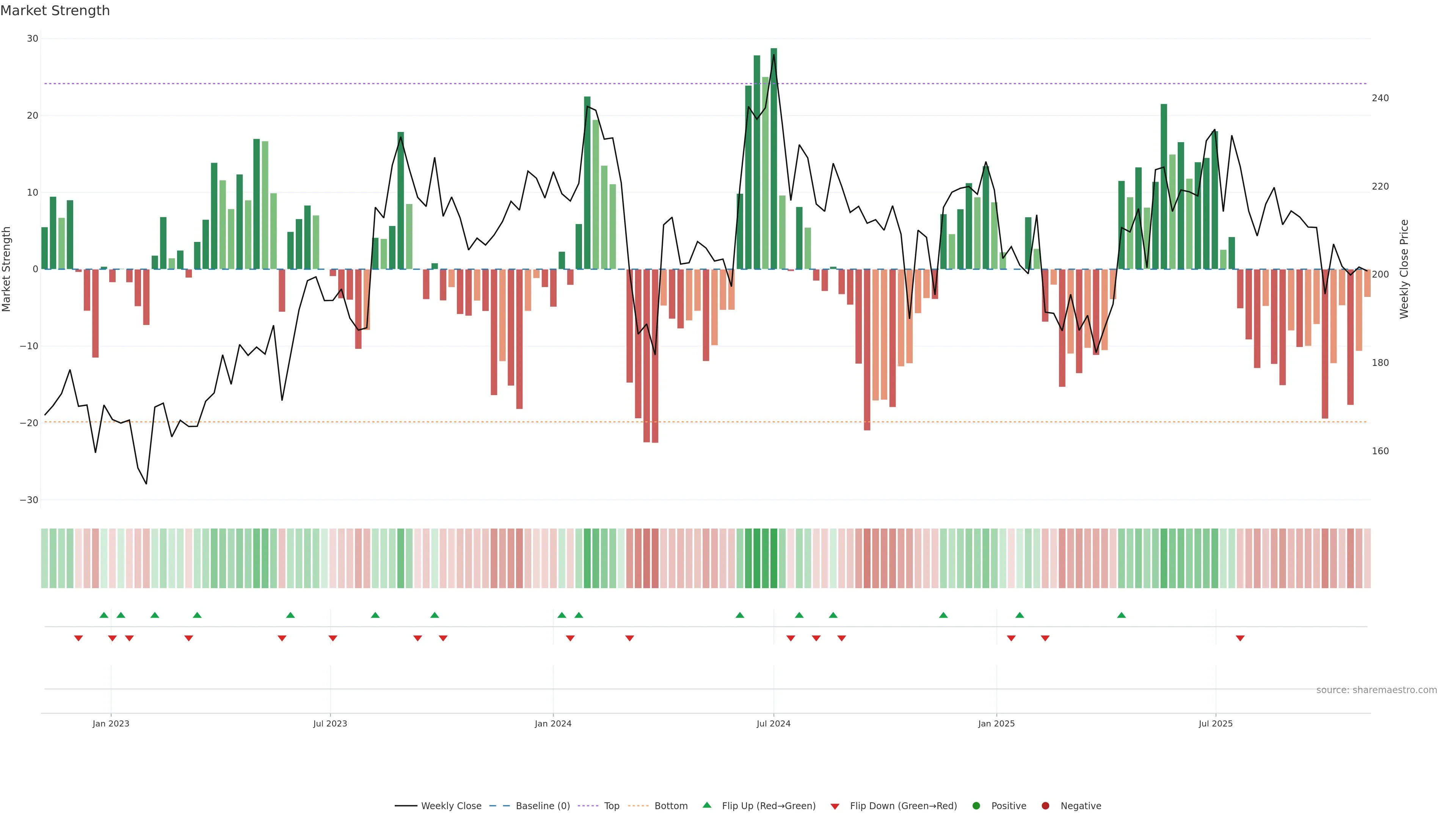Click the Weekly Close Price axis title

[x=1404, y=269]
